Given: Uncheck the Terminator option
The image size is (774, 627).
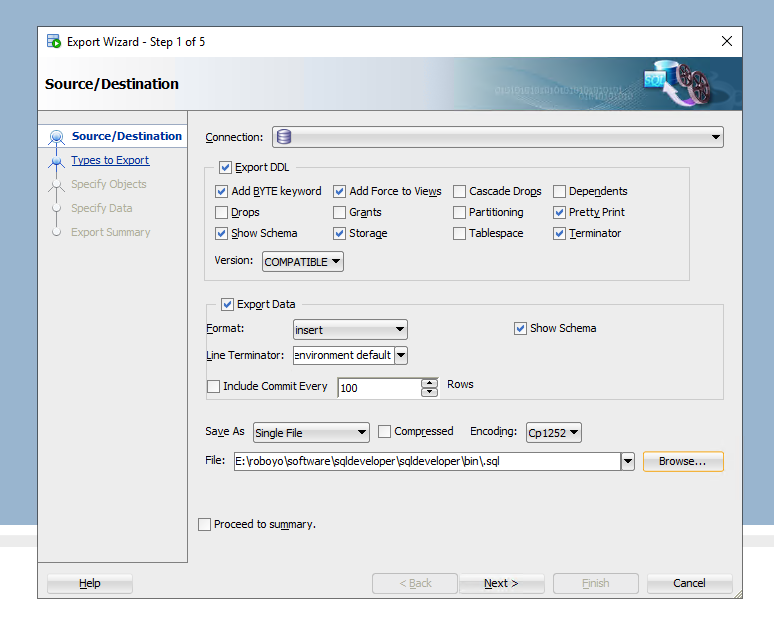Looking at the screenshot, I should click(x=559, y=233).
